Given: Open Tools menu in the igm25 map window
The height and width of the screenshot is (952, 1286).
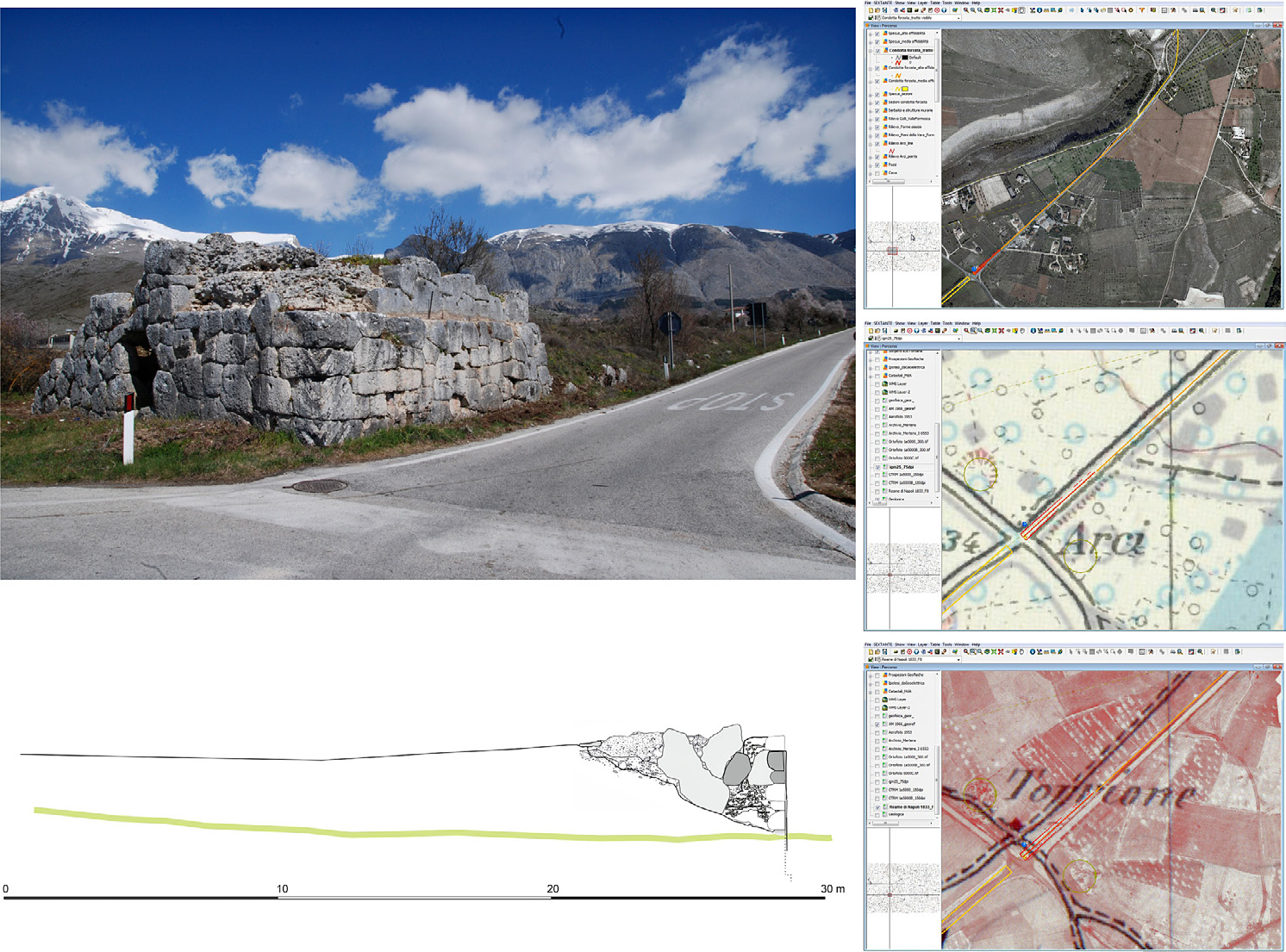Looking at the screenshot, I should [947, 323].
